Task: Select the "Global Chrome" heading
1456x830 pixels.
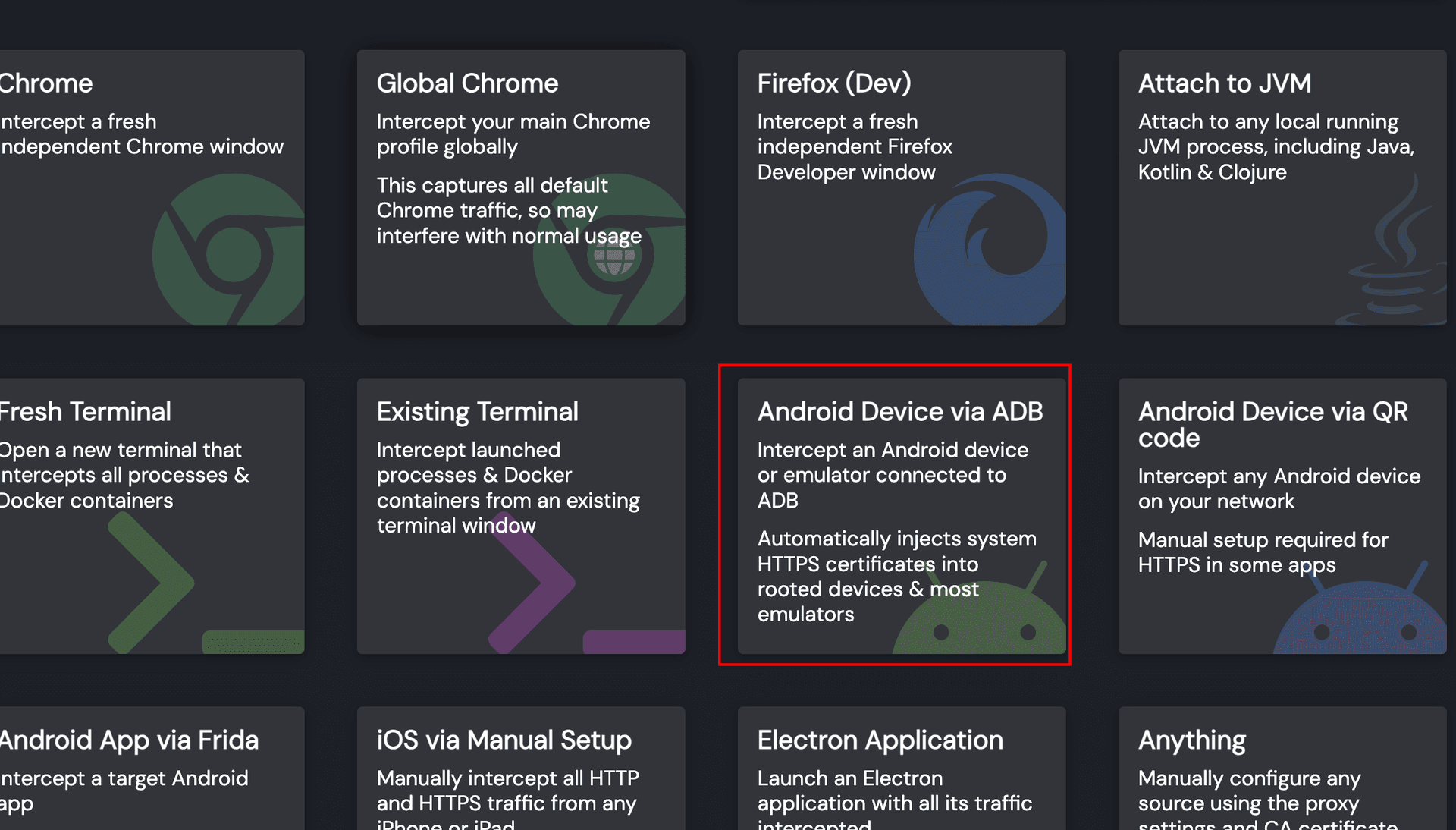Action: pos(467,83)
